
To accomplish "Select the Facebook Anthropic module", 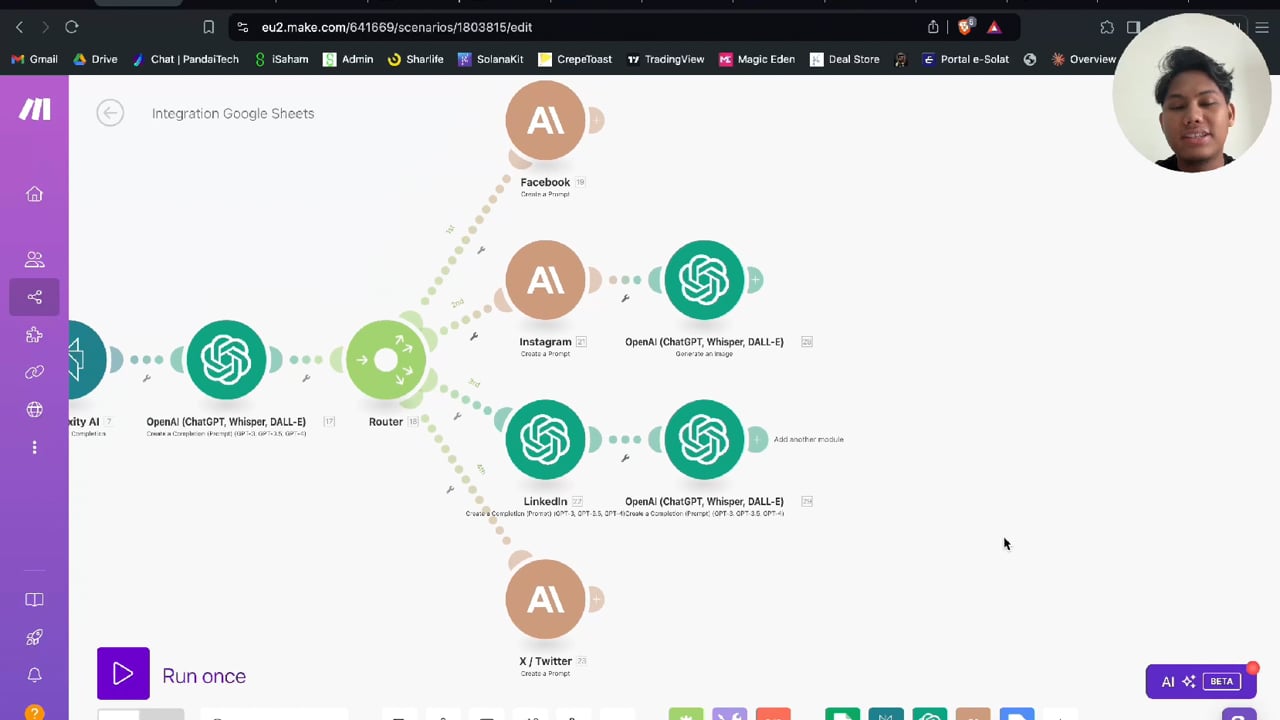I will click(545, 120).
